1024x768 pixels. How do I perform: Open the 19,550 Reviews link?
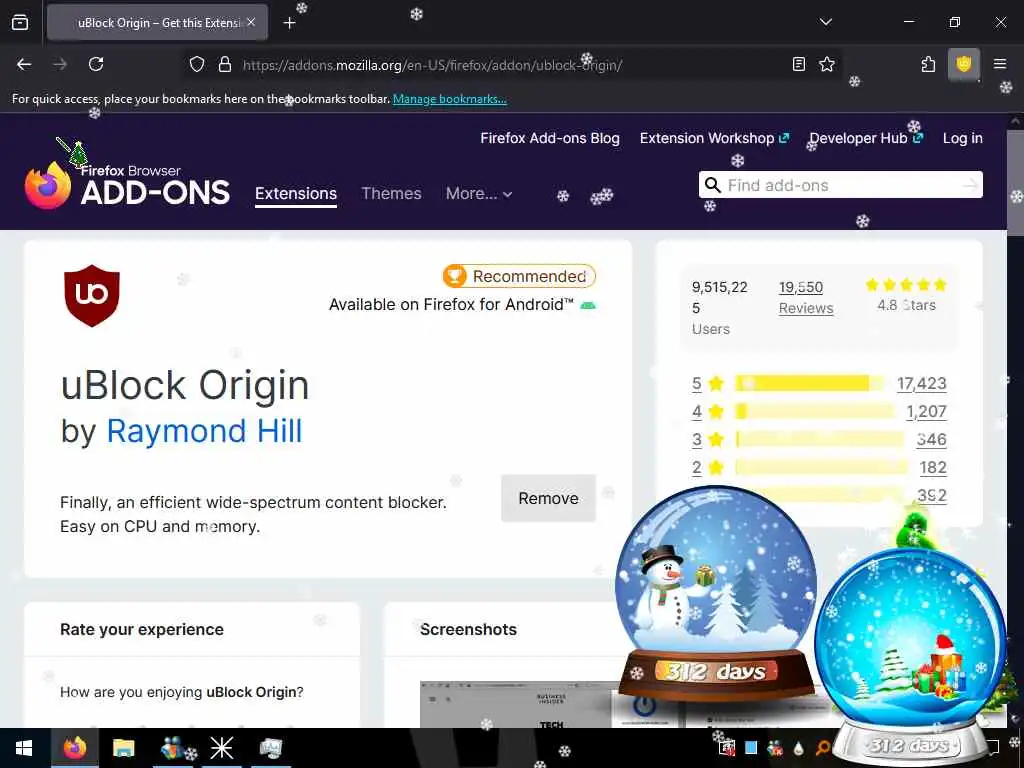(x=806, y=298)
